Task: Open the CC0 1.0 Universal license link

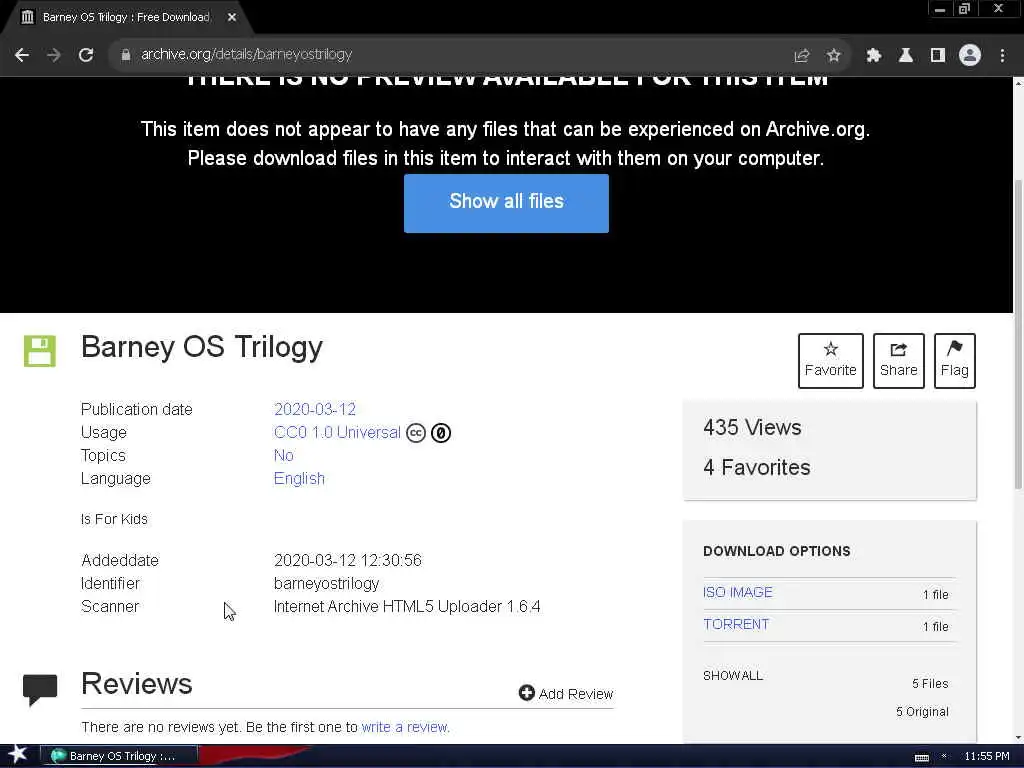Action: [337, 433]
